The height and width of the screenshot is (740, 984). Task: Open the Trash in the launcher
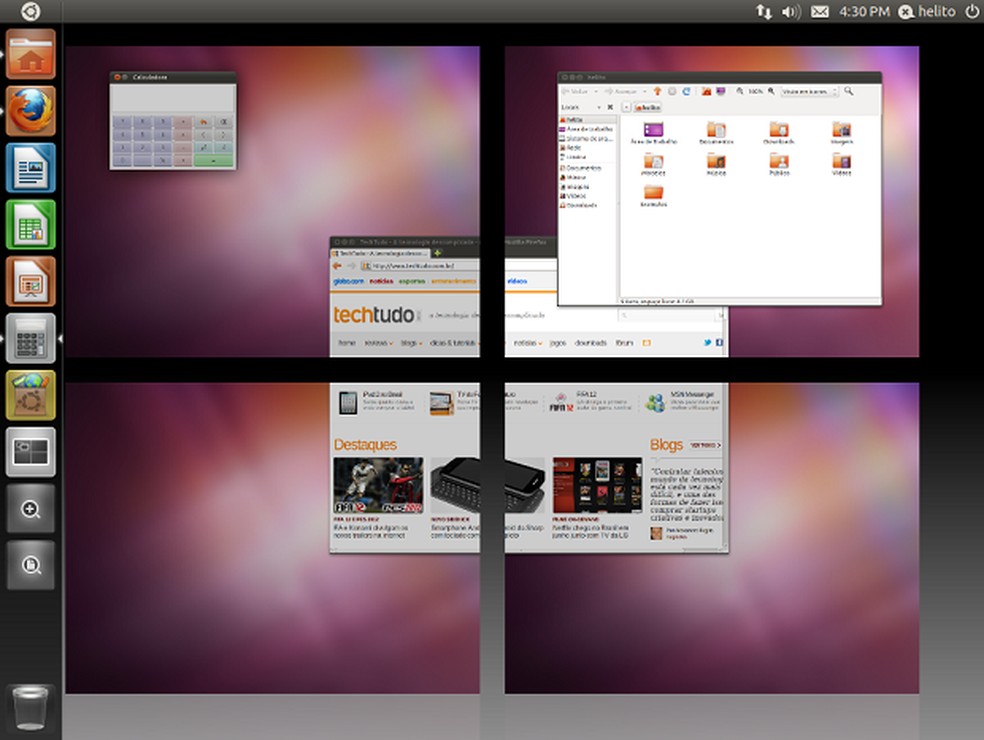click(x=30, y=708)
